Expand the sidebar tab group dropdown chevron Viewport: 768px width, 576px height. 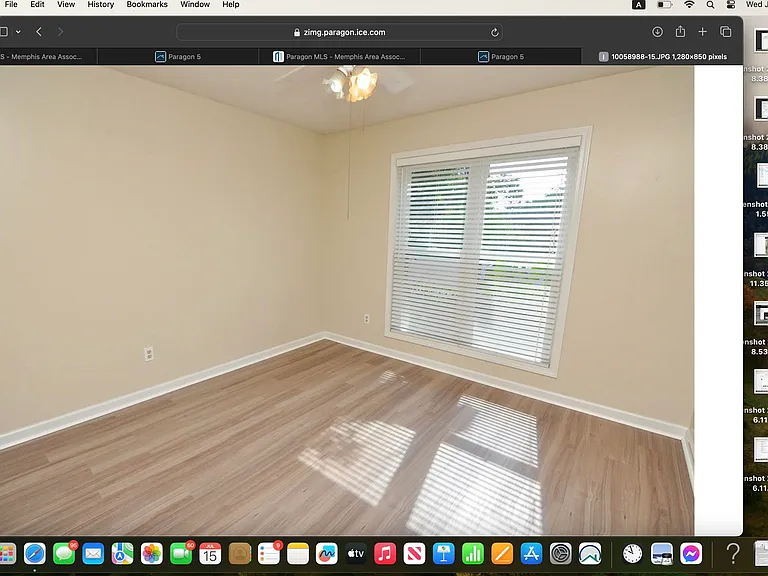pyautogui.click(x=19, y=32)
